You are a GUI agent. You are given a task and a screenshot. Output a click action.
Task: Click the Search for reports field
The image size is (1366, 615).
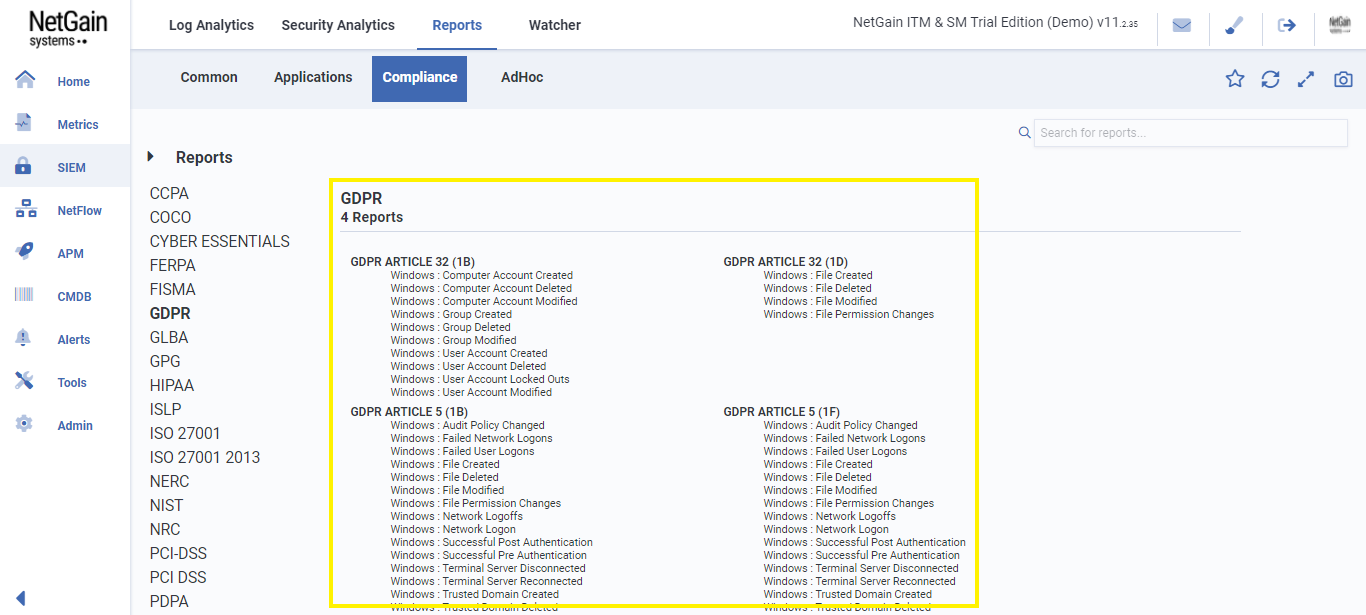(1190, 132)
